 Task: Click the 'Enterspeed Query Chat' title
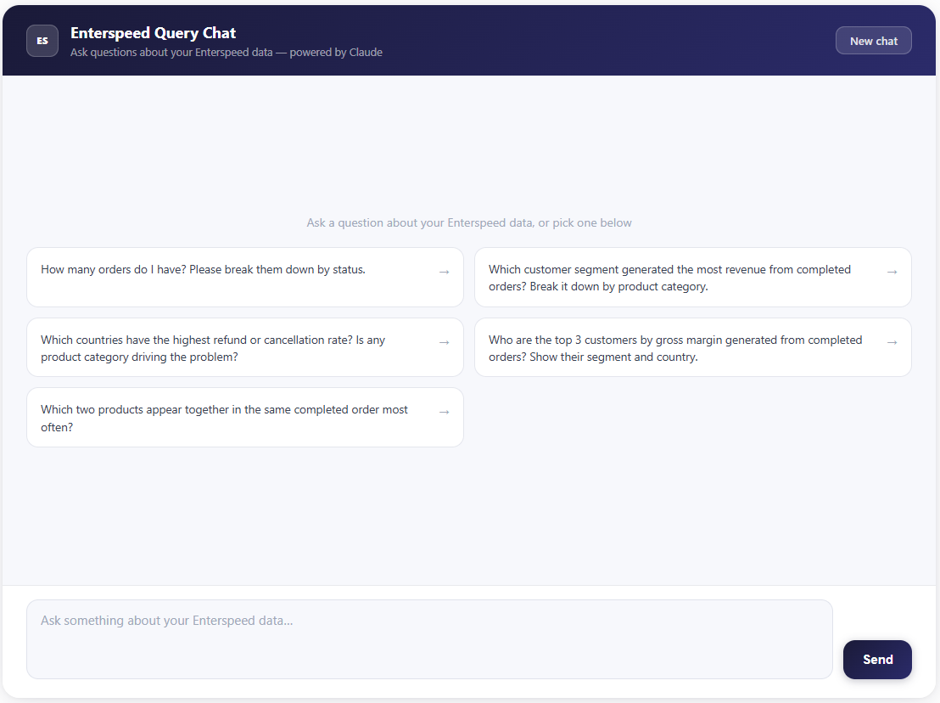[153, 33]
